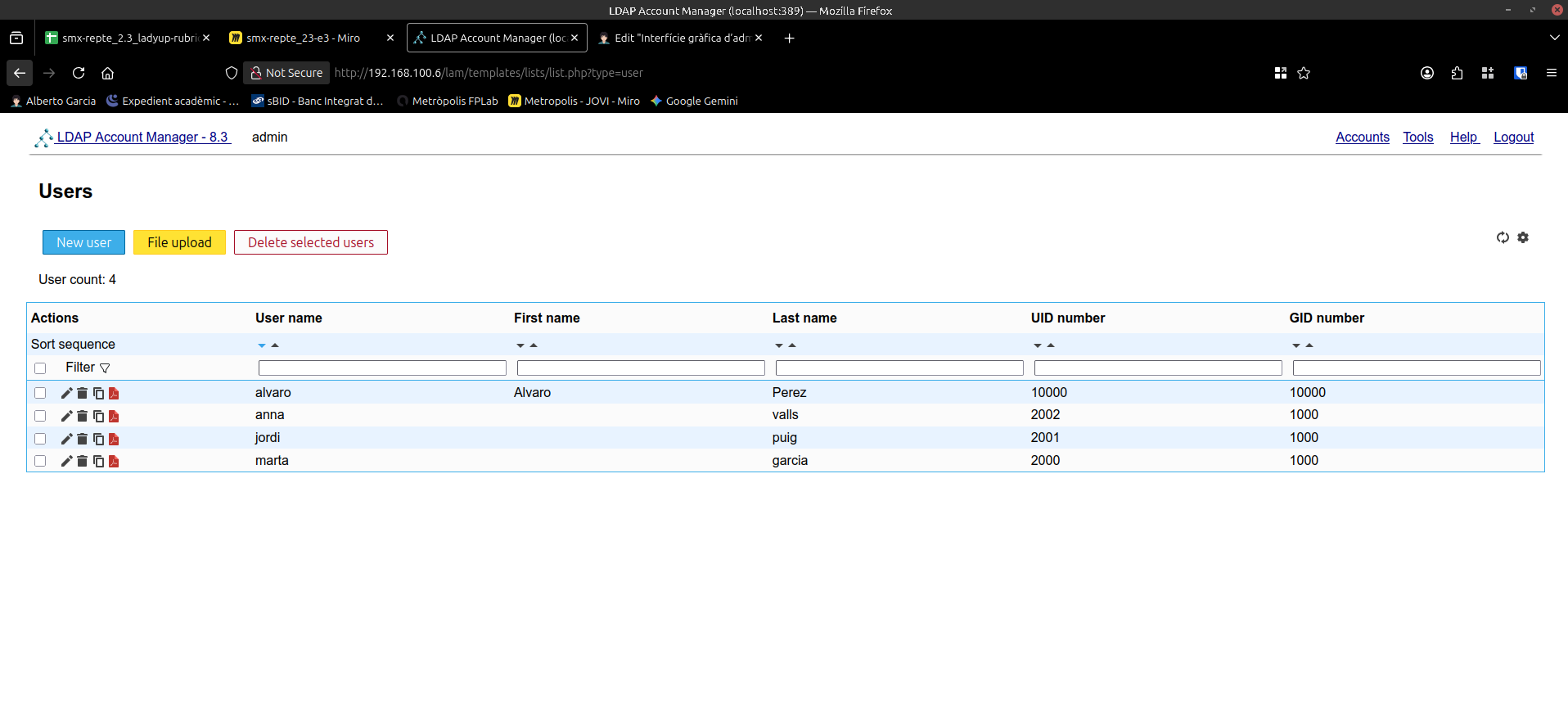Click the File upload button
The image size is (1568, 704).
pyautogui.click(x=179, y=242)
